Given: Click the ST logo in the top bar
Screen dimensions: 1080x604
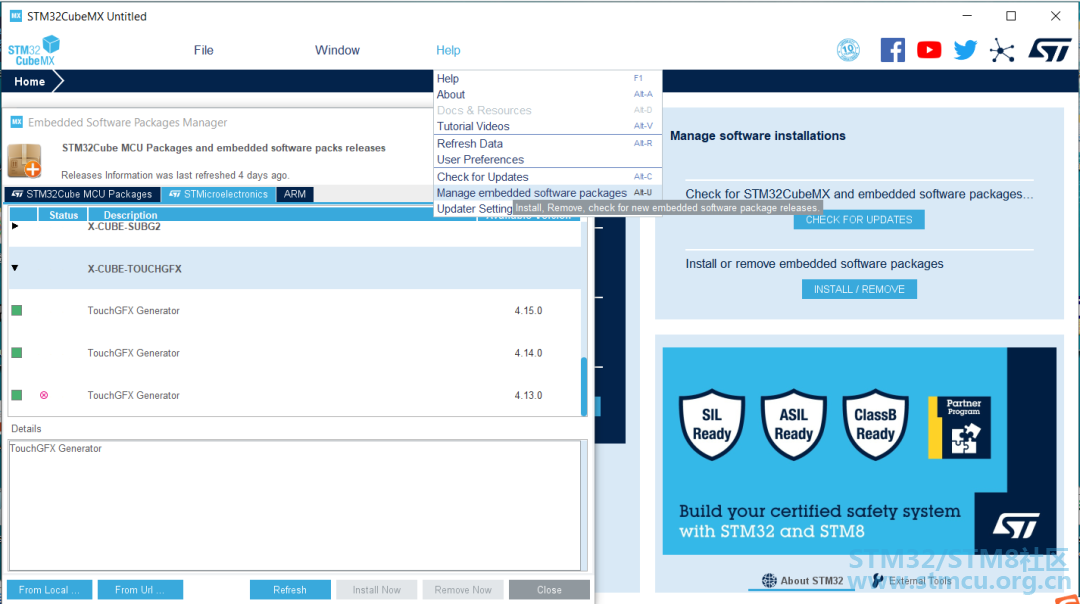Looking at the screenshot, I should [1050, 50].
